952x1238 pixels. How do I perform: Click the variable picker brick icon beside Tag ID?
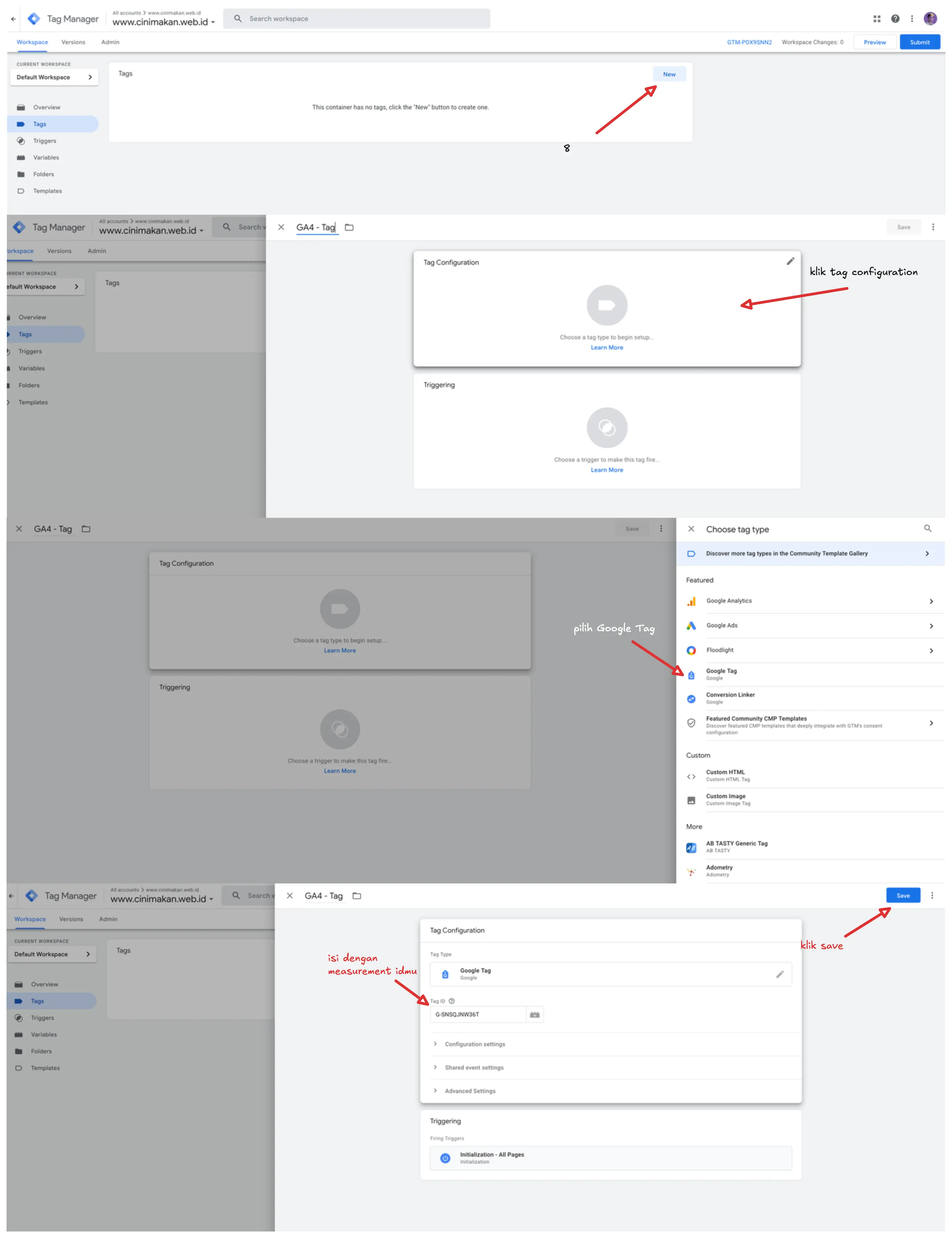[534, 1014]
